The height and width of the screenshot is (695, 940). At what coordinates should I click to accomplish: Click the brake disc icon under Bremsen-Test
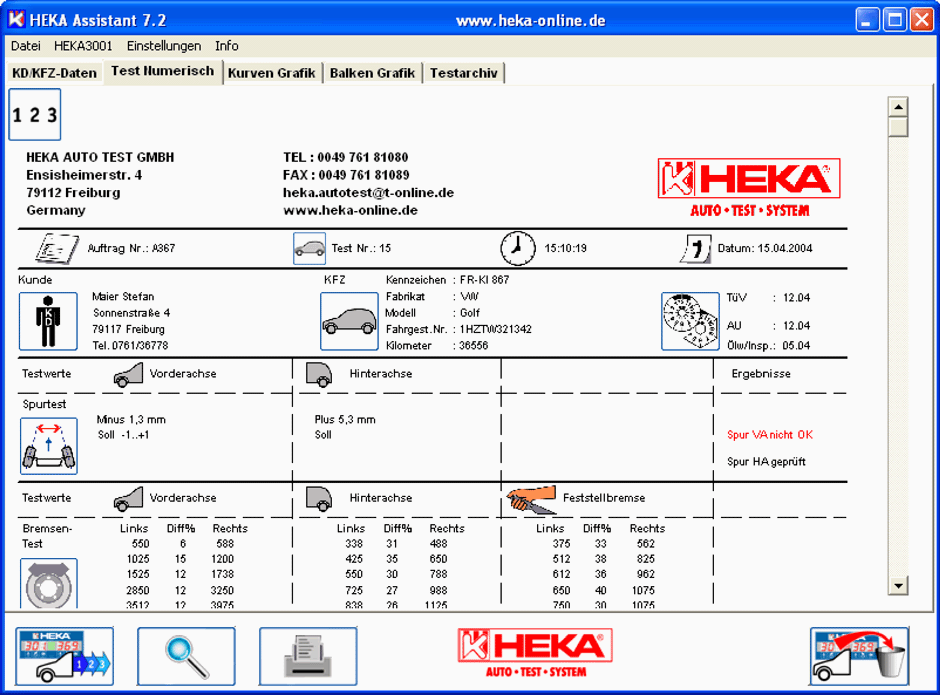pyautogui.click(x=48, y=583)
